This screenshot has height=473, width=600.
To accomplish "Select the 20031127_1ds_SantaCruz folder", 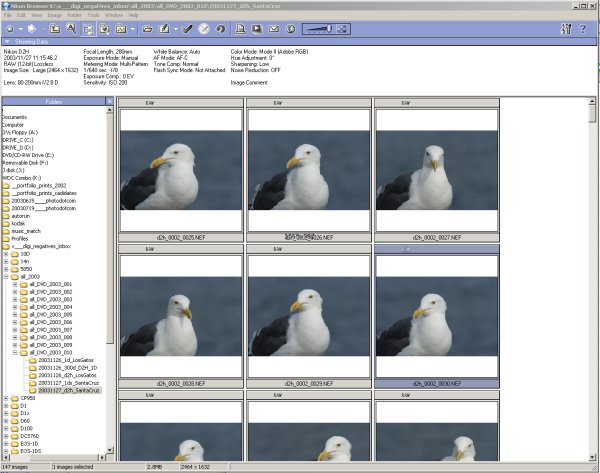I will (x=68, y=383).
